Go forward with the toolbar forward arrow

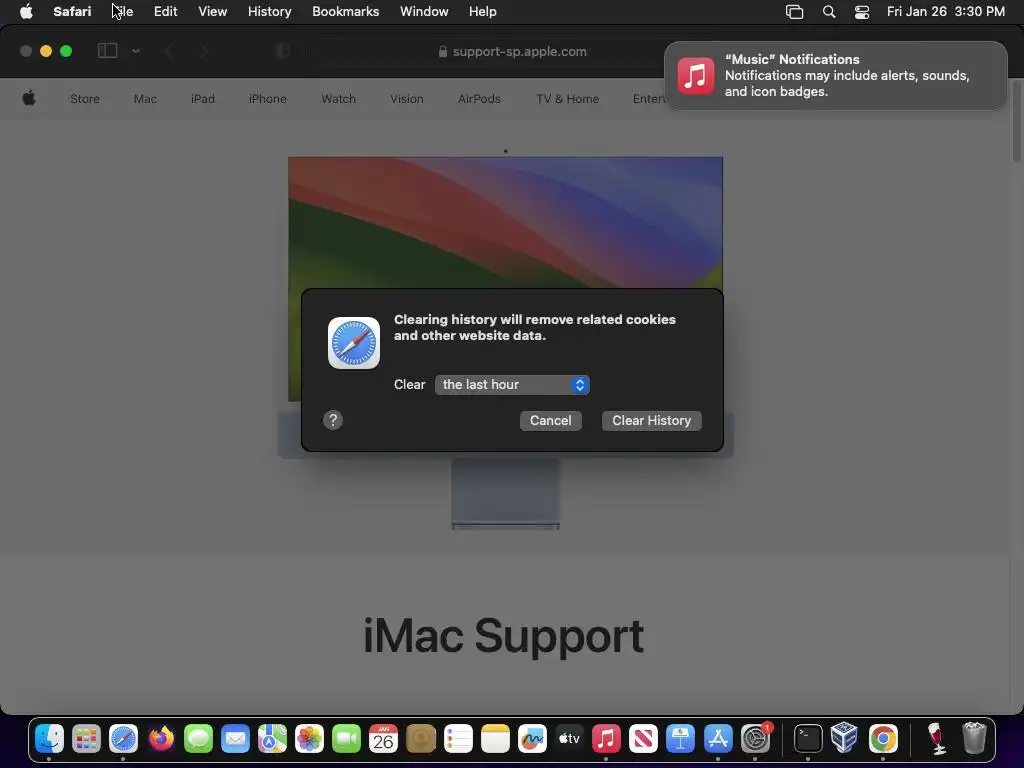[x=204, y=51]
